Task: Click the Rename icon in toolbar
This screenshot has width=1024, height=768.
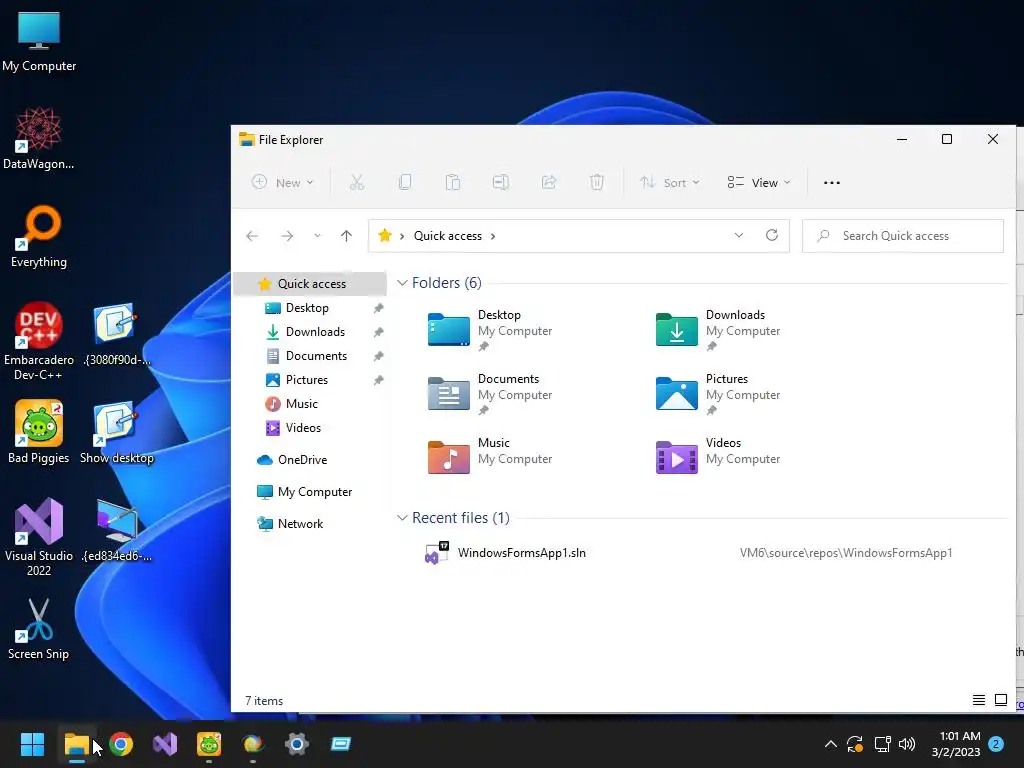Action: 501,182
